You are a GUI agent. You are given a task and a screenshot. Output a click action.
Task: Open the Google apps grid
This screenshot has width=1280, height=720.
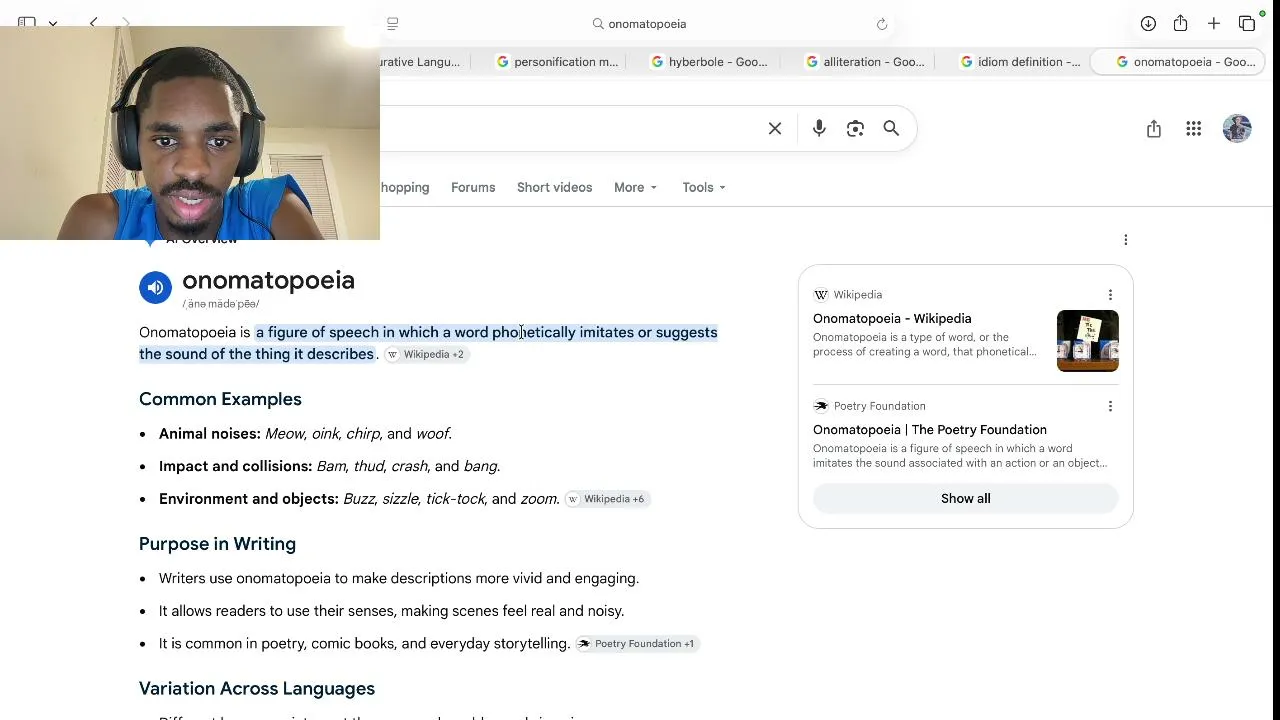1194,128
